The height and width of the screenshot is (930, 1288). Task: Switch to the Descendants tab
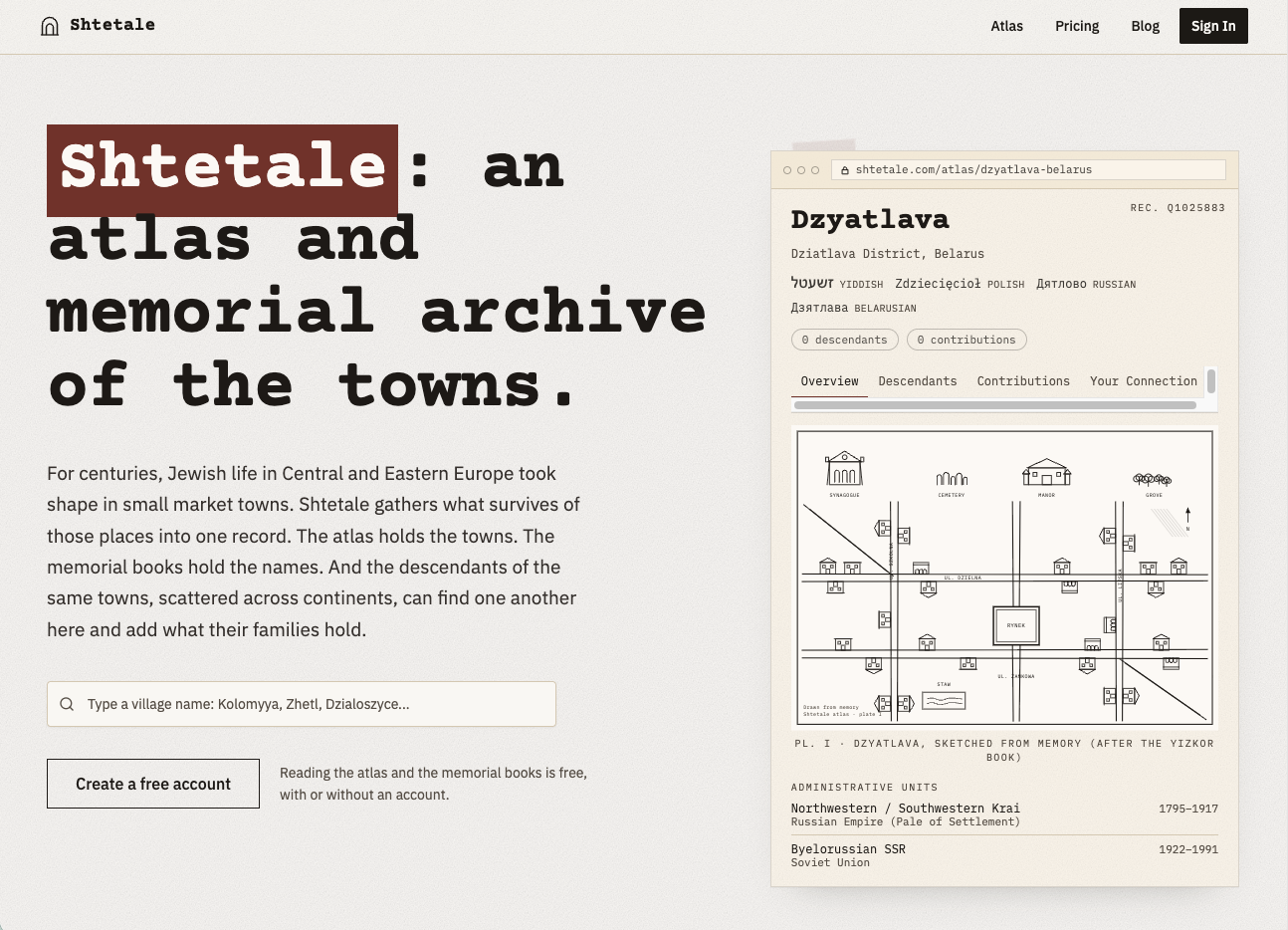tap(918, 381)
